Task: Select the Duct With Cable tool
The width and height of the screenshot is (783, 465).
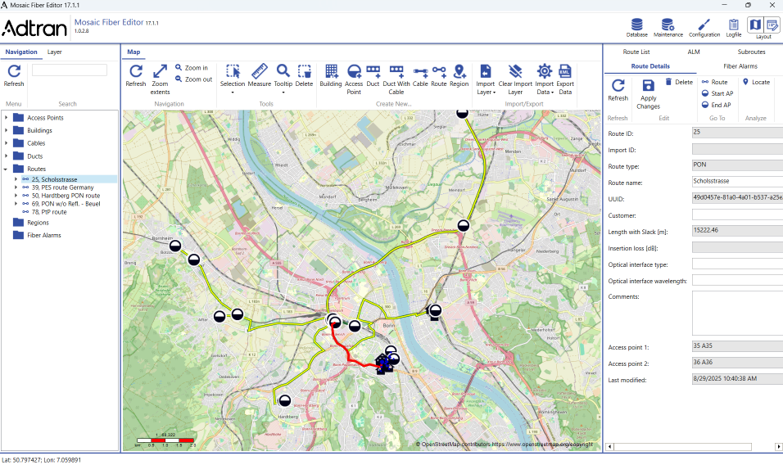Action: tap(396, 79)
